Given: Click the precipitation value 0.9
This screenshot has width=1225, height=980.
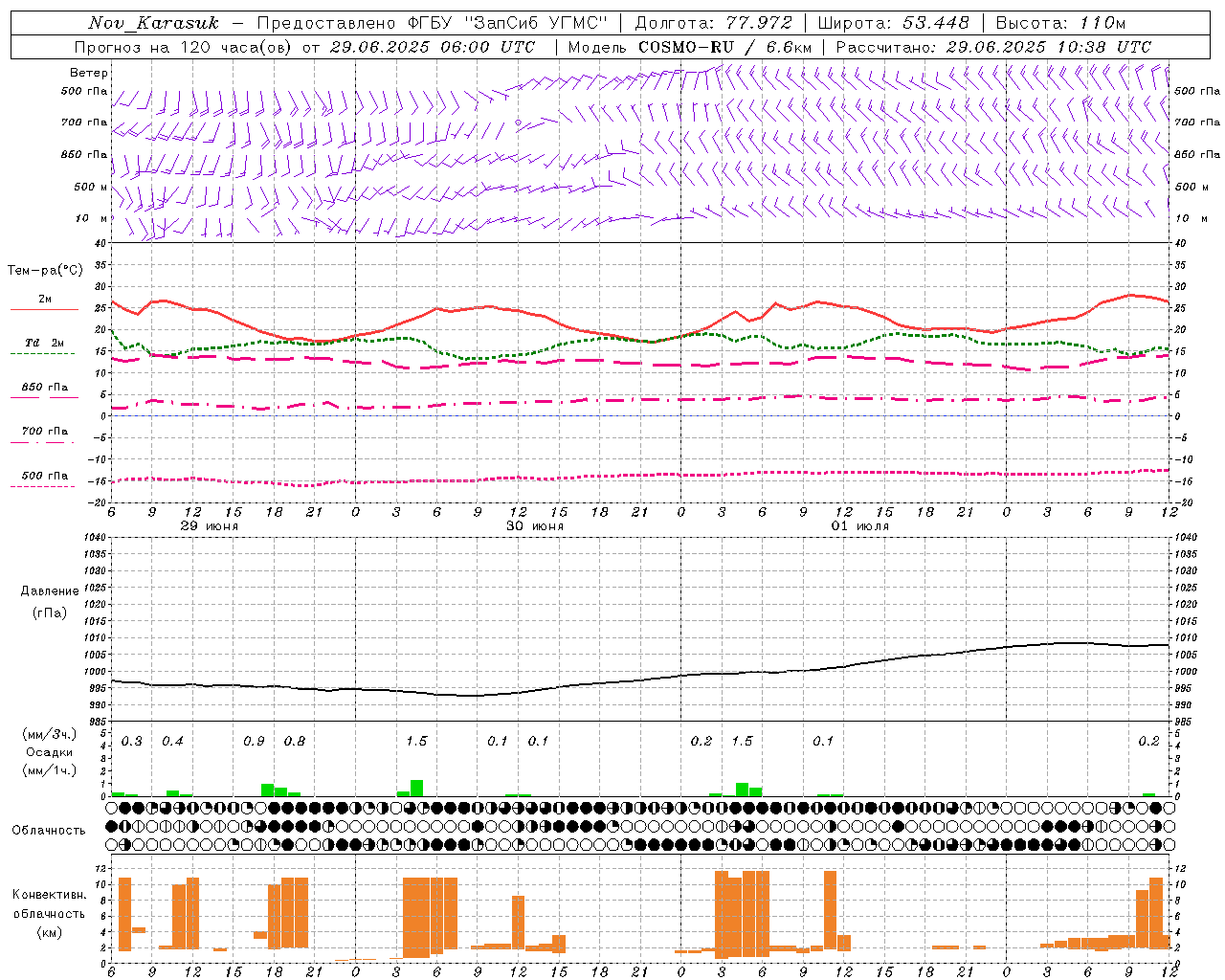Looking at the screenshot, I should click(254, 742).
